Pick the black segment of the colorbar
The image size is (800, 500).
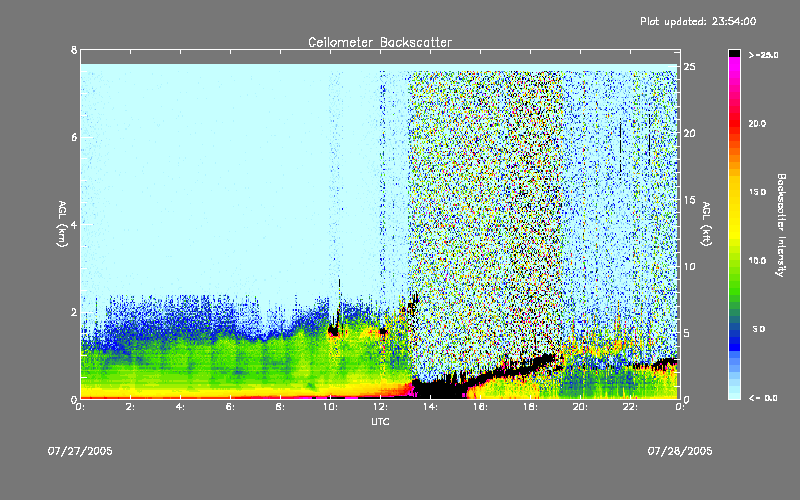coord(734,53)
